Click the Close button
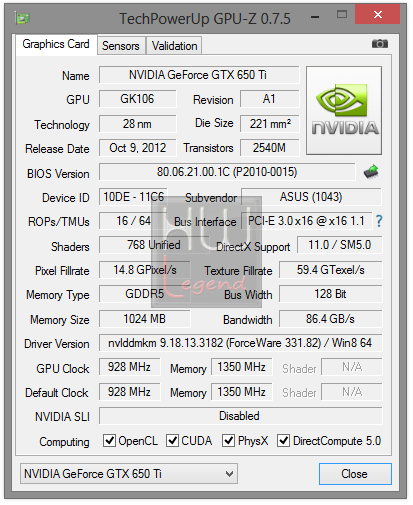 [355, 474]
